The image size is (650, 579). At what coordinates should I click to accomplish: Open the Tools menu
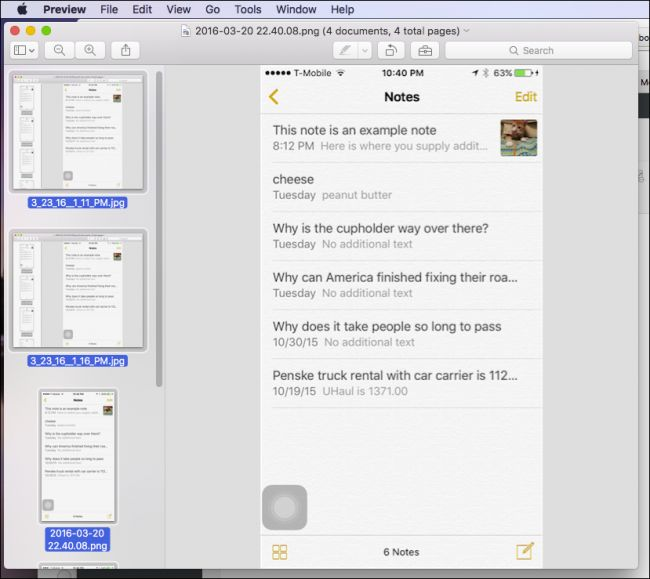(247, 9)
